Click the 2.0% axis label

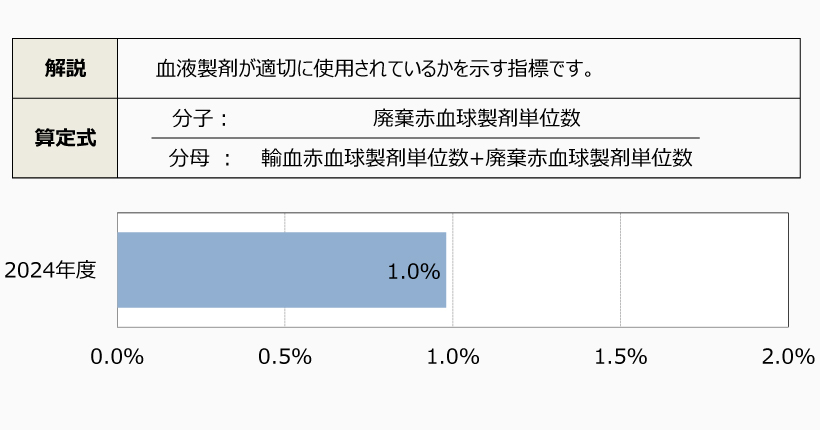coord(788,357)
